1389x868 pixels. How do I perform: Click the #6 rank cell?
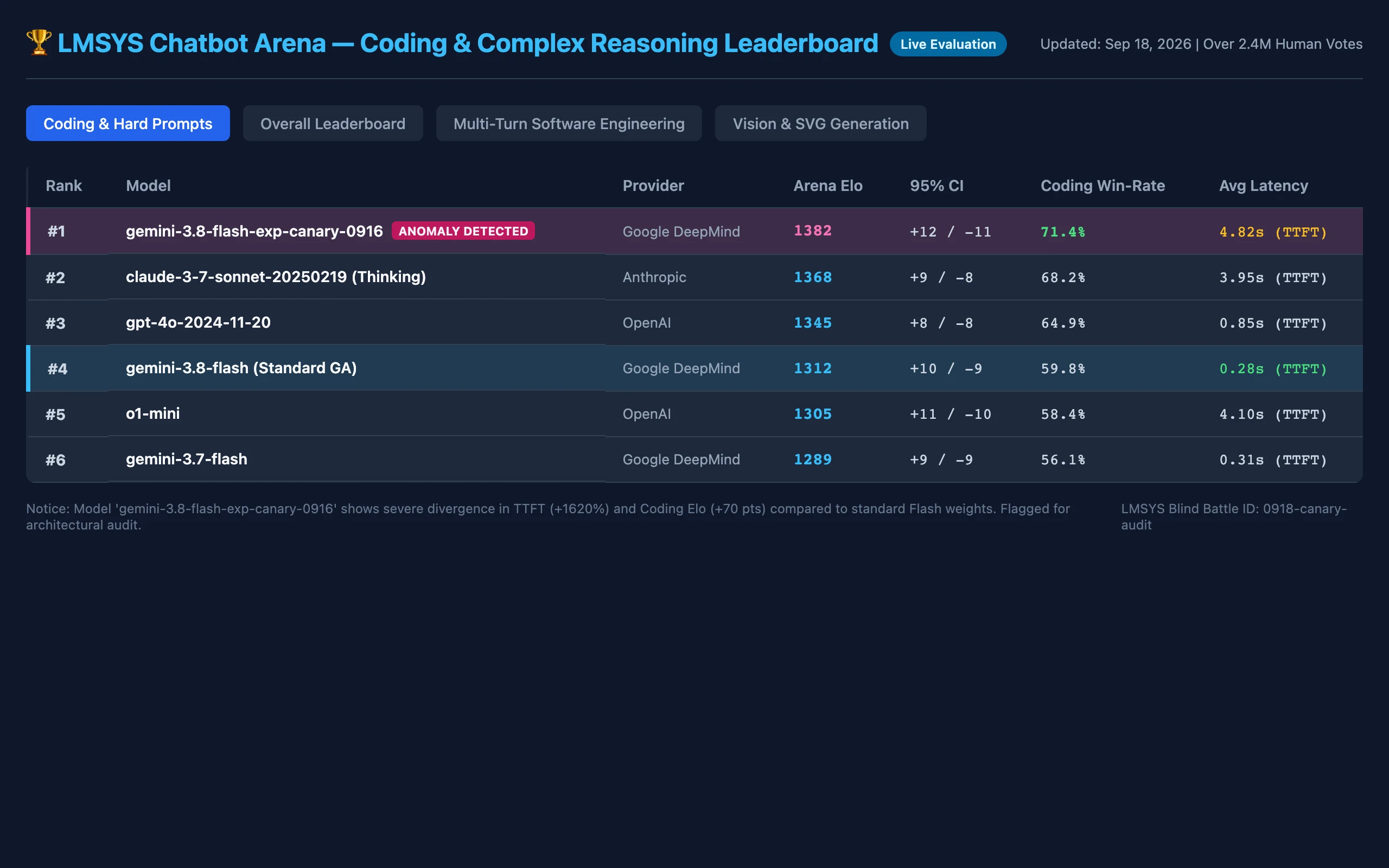(x=56, y=460)
